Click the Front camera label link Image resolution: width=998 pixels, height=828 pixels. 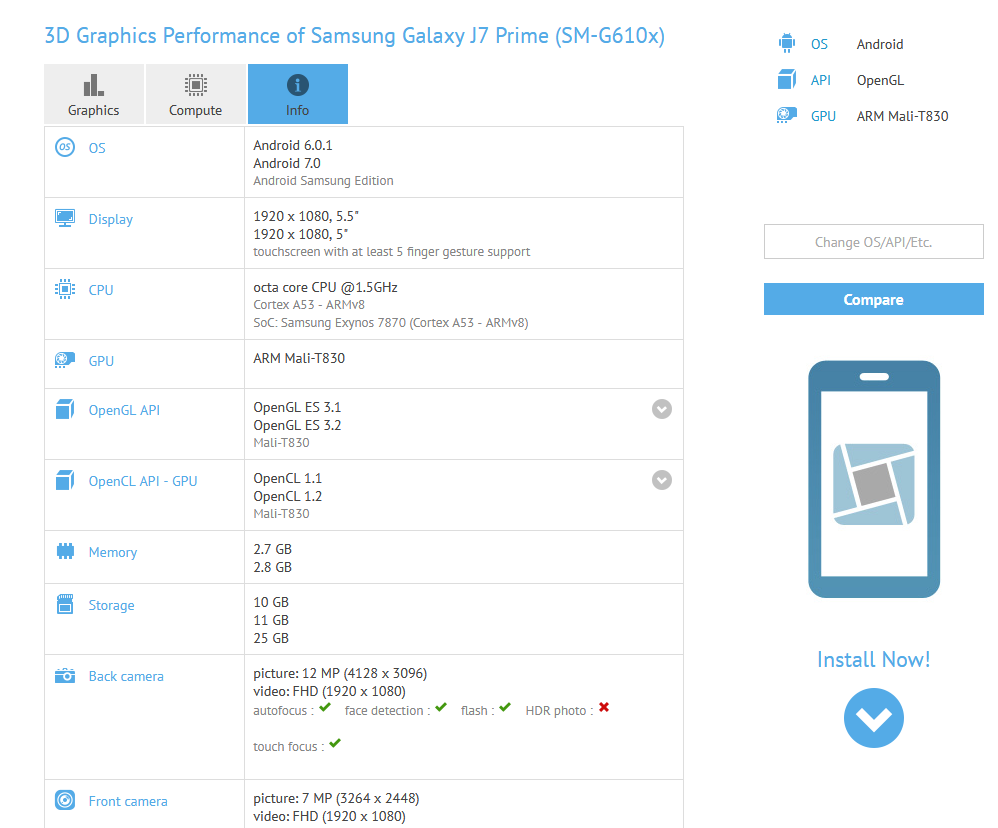coord(128,801)
